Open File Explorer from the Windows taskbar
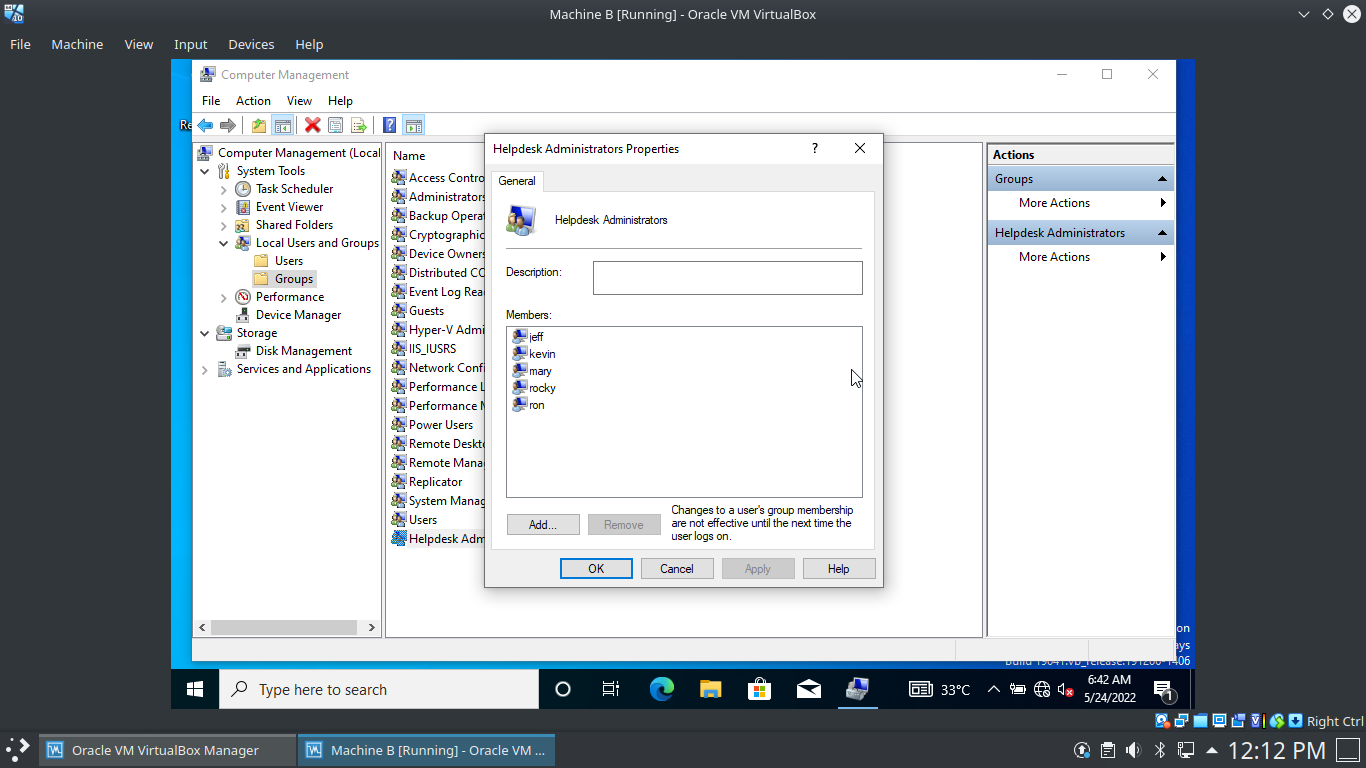The height and width of the screenshot is (768, 1366). tap(710, 689)
